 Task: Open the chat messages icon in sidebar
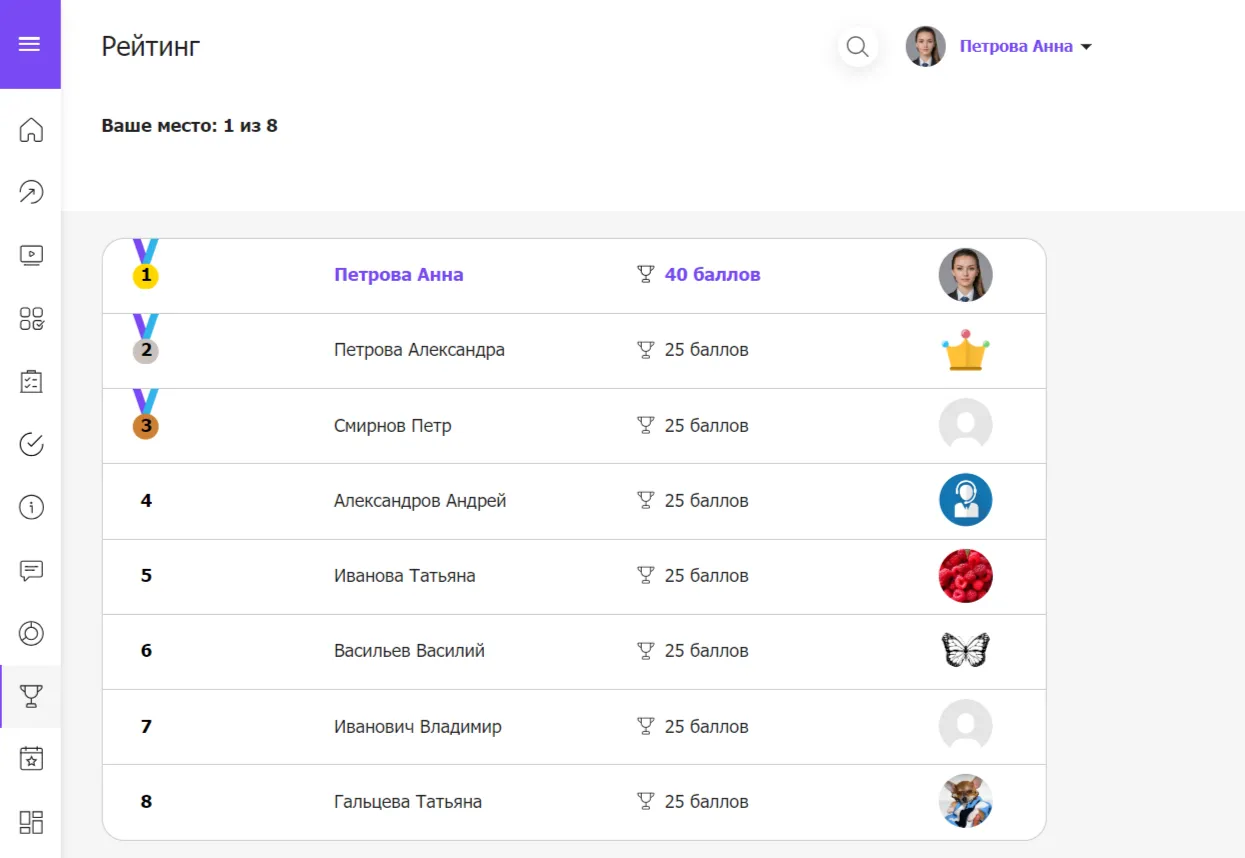point(31,570)
